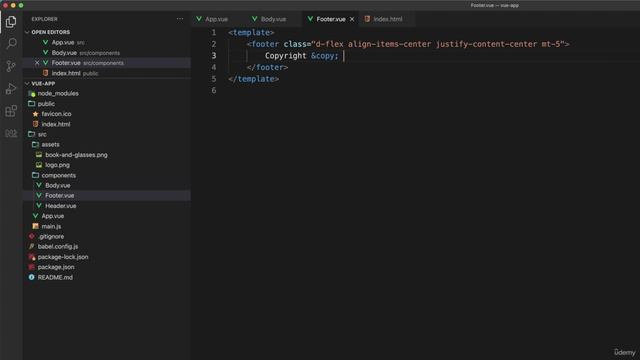Open App.vue in src folder tree
This screenshot has height=360, width=640.
click(53, 216)
